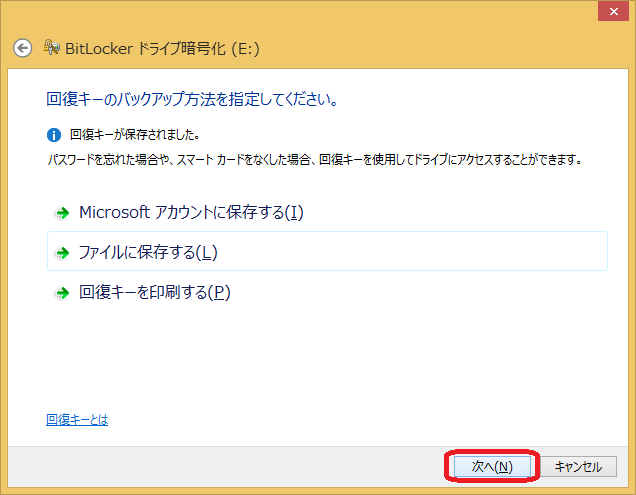Click green arrow beside 回復キーを印刷する

[62, 293]
